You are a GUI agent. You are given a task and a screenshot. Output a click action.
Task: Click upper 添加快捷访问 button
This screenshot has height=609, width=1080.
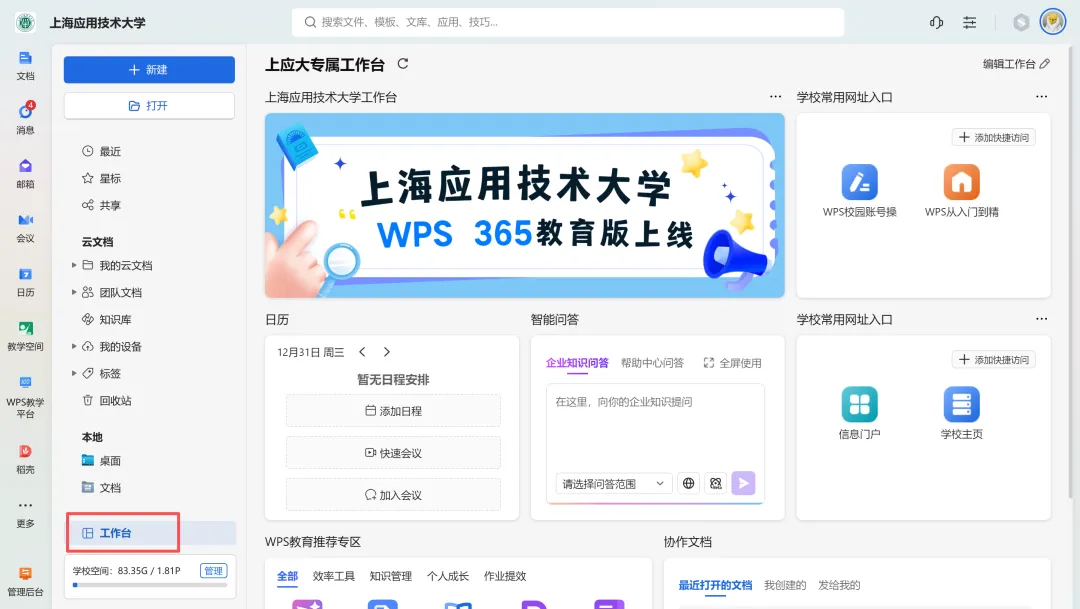(993, 137)
